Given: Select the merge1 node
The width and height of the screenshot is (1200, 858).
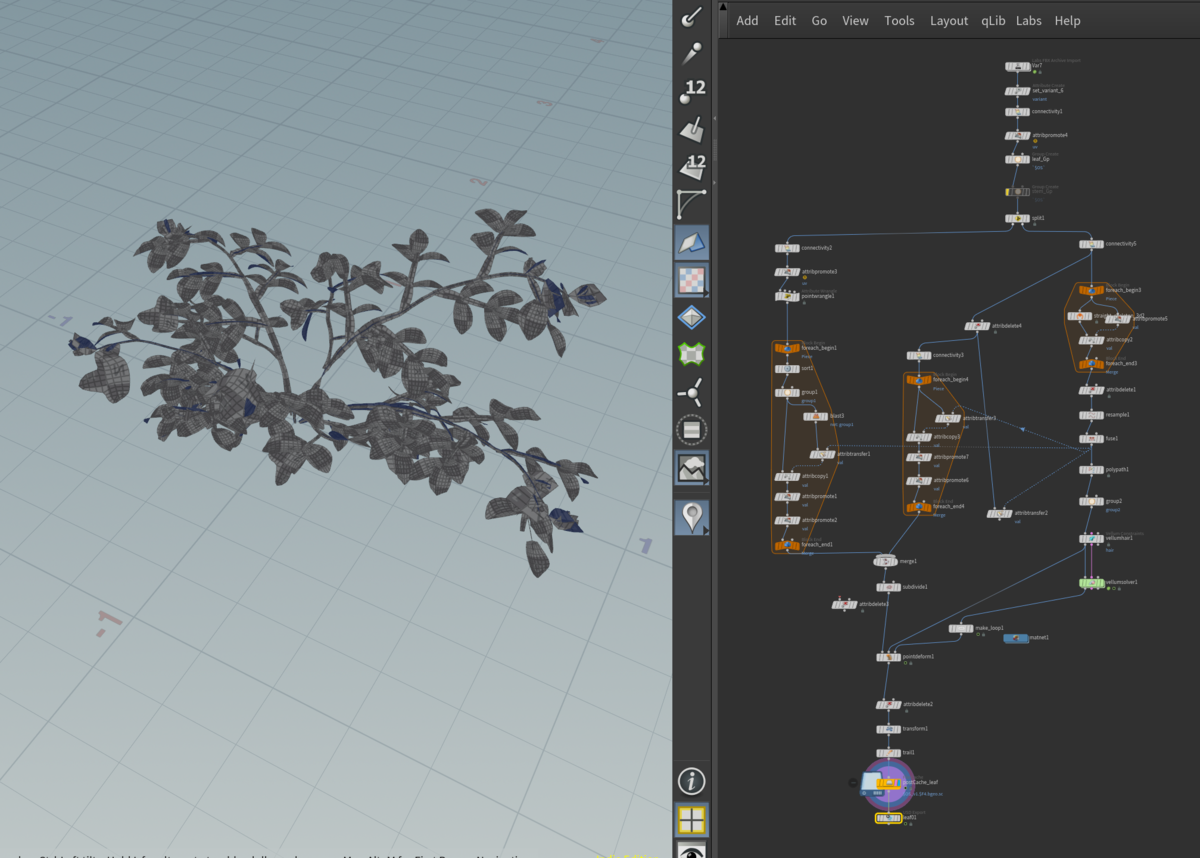Looking at the screenshot, I should pos(885,562).
